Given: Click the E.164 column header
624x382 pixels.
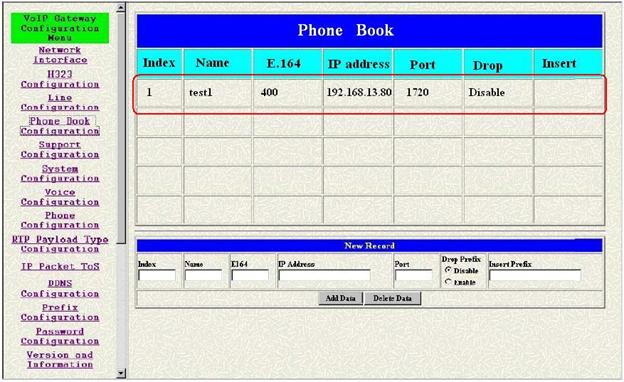Looking at the screenshot, I should click(288, 62).
